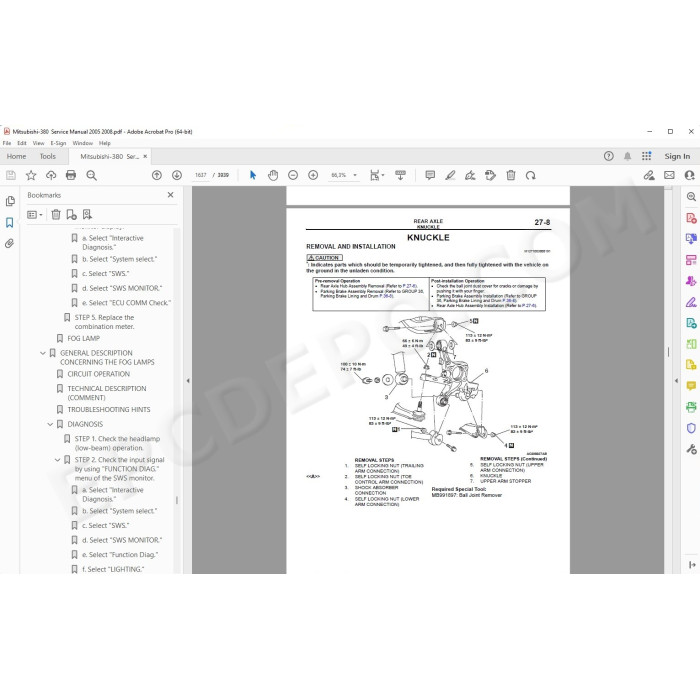Open the E-Sign menu
This screenshot has width=700, height=700.
(58, 143)
